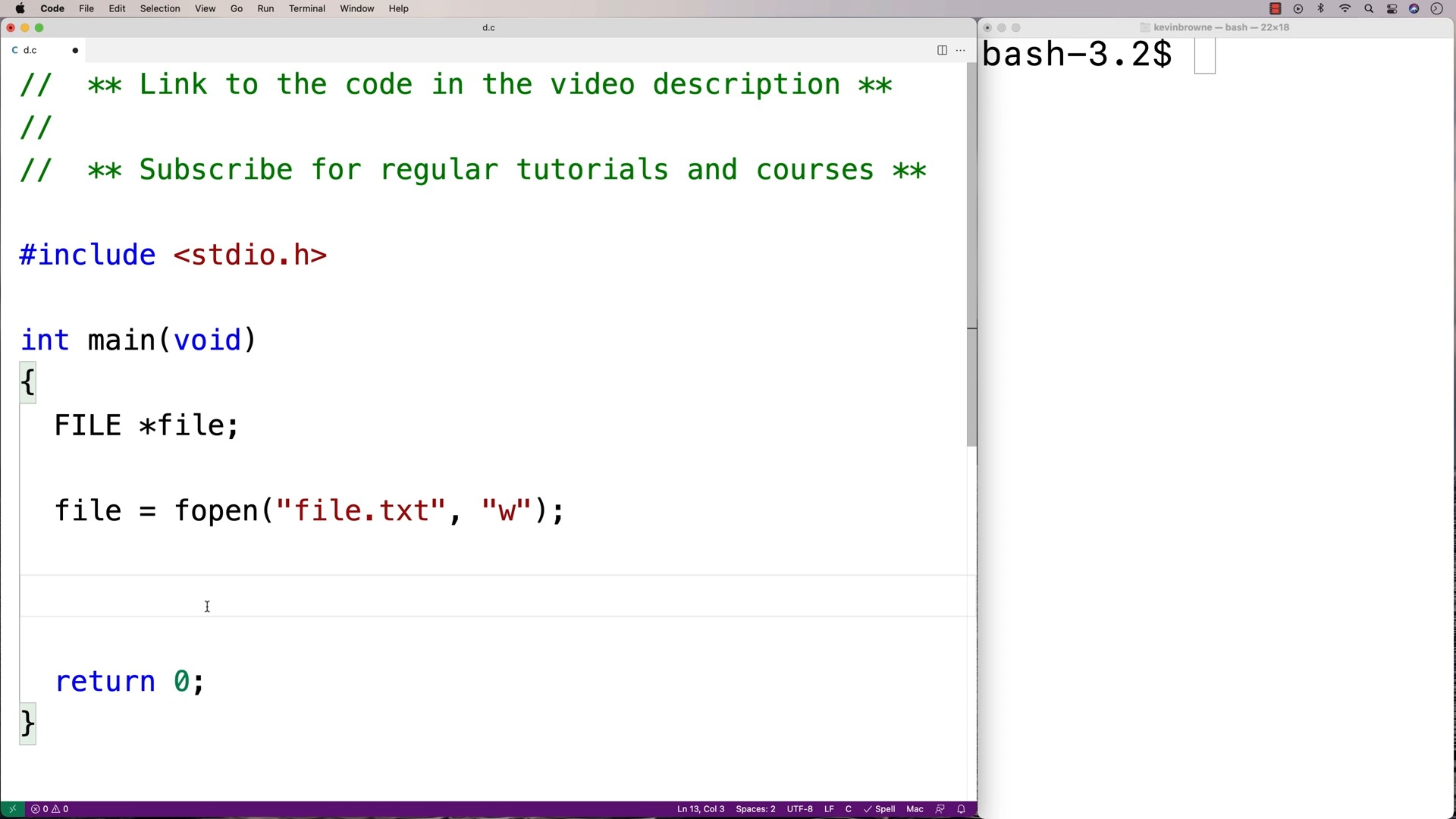Open Spotlight search magnifier
The height and width of the screenshot is (819, 1456).
click(1369, 9)
